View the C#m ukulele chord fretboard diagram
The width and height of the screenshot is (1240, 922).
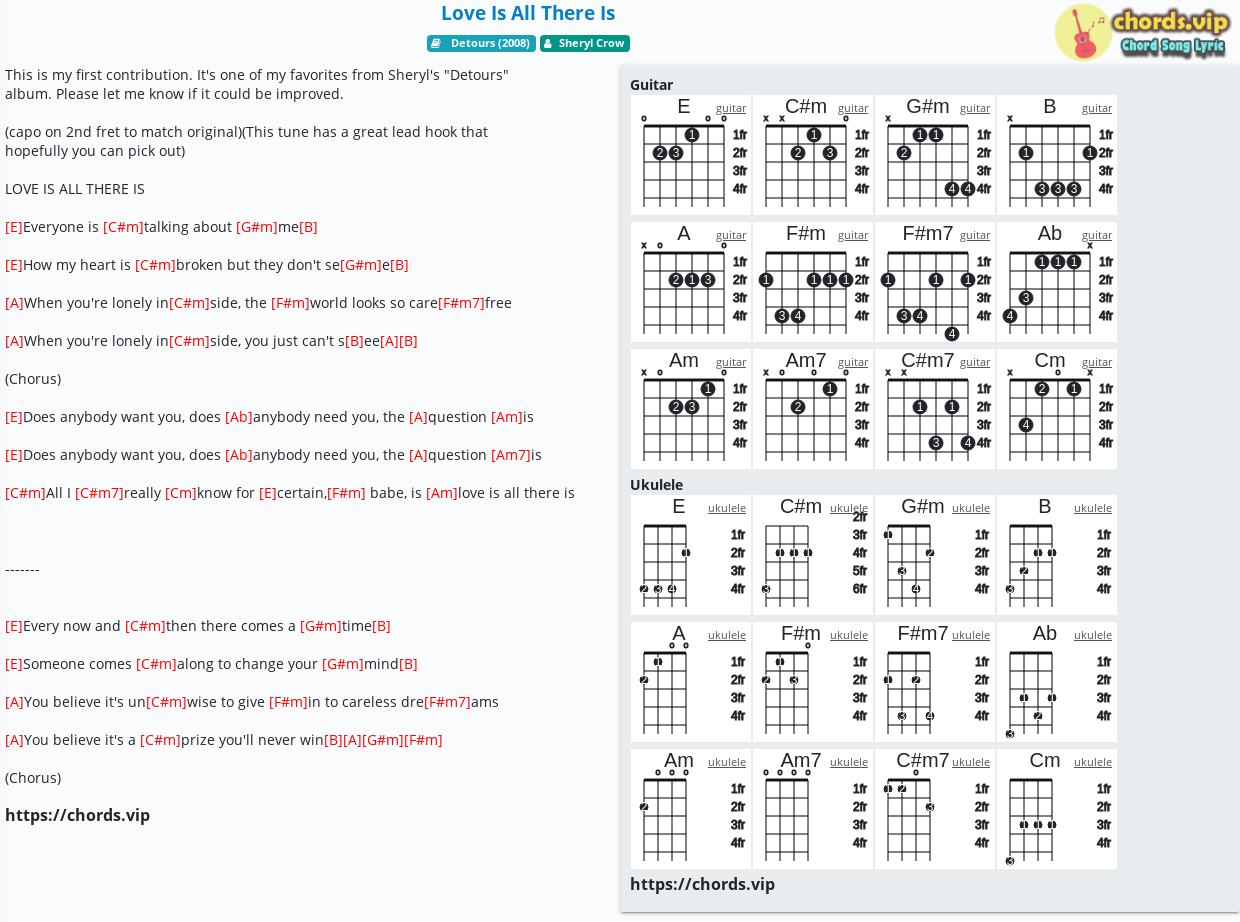coord(813,555)
